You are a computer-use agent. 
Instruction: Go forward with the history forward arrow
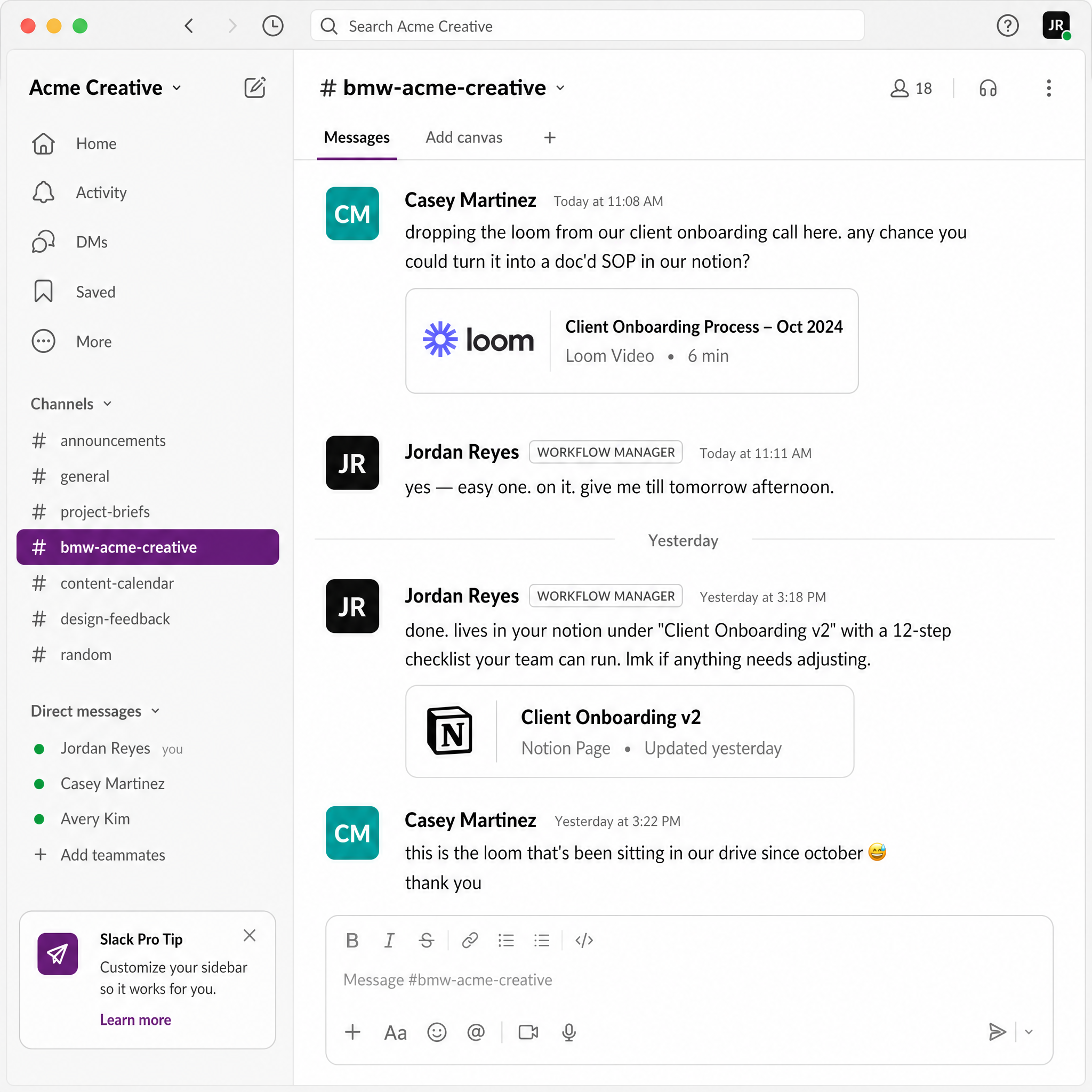(x=232, y=26)
